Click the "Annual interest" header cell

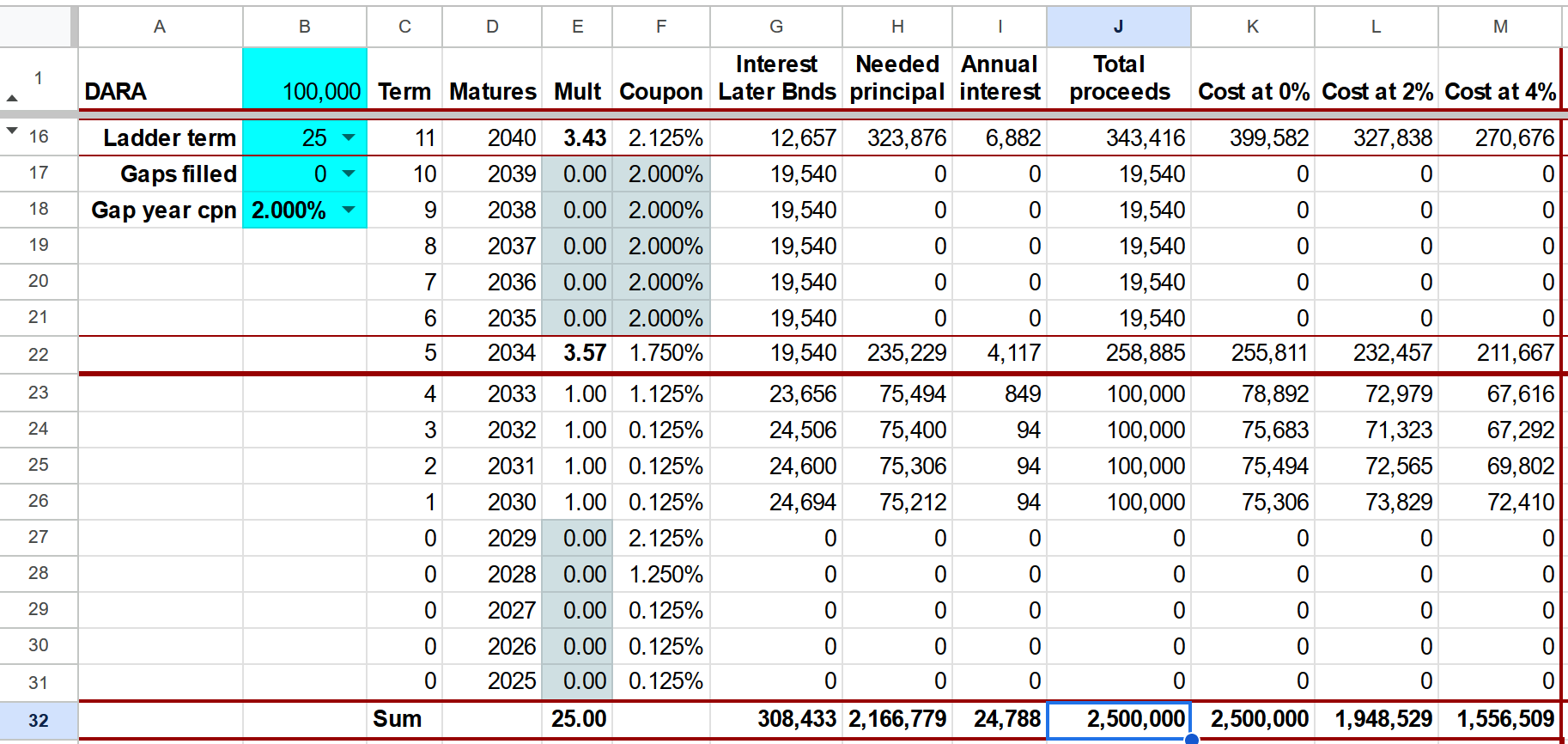pos(1000,79)
